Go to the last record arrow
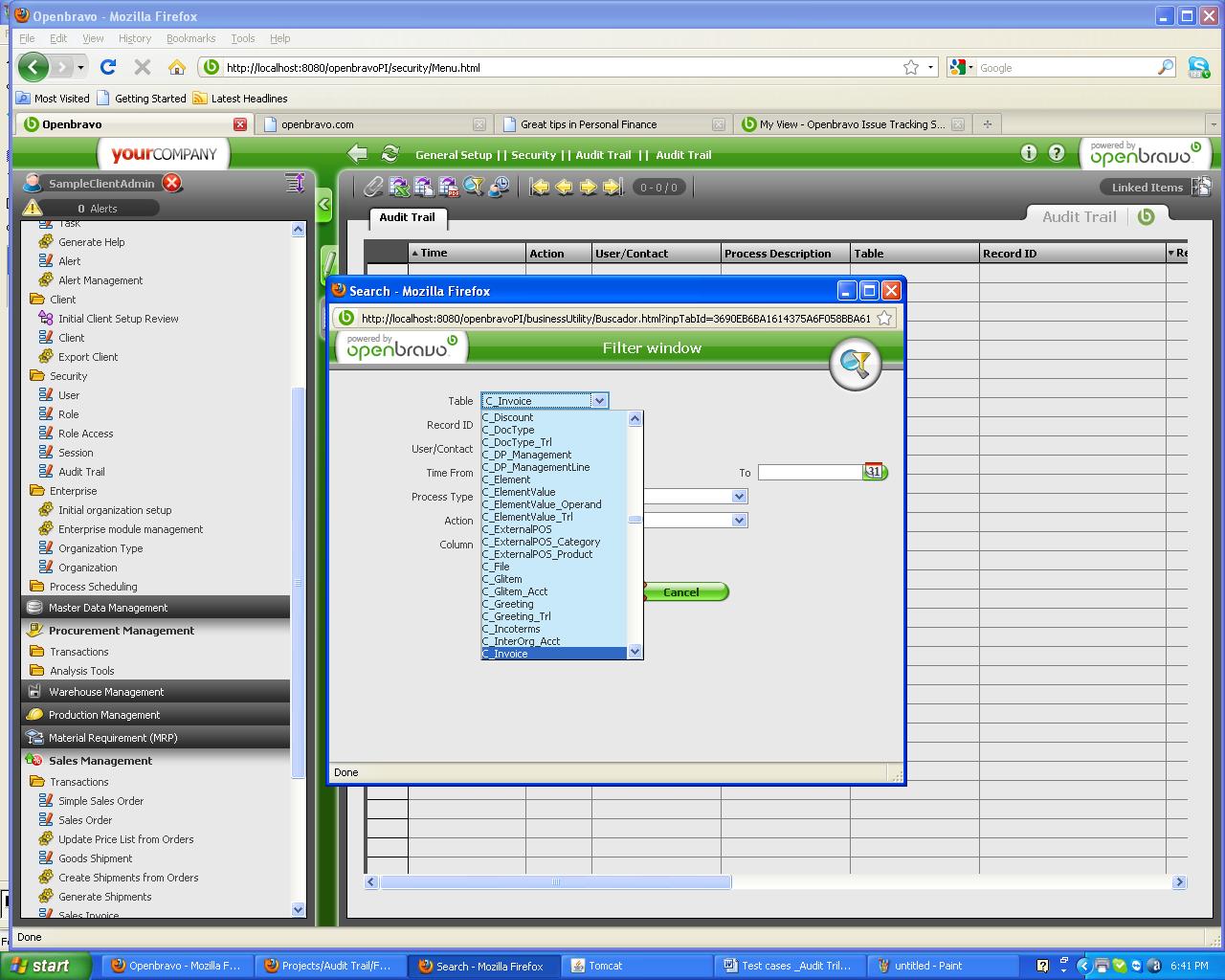 pos(613,188)
